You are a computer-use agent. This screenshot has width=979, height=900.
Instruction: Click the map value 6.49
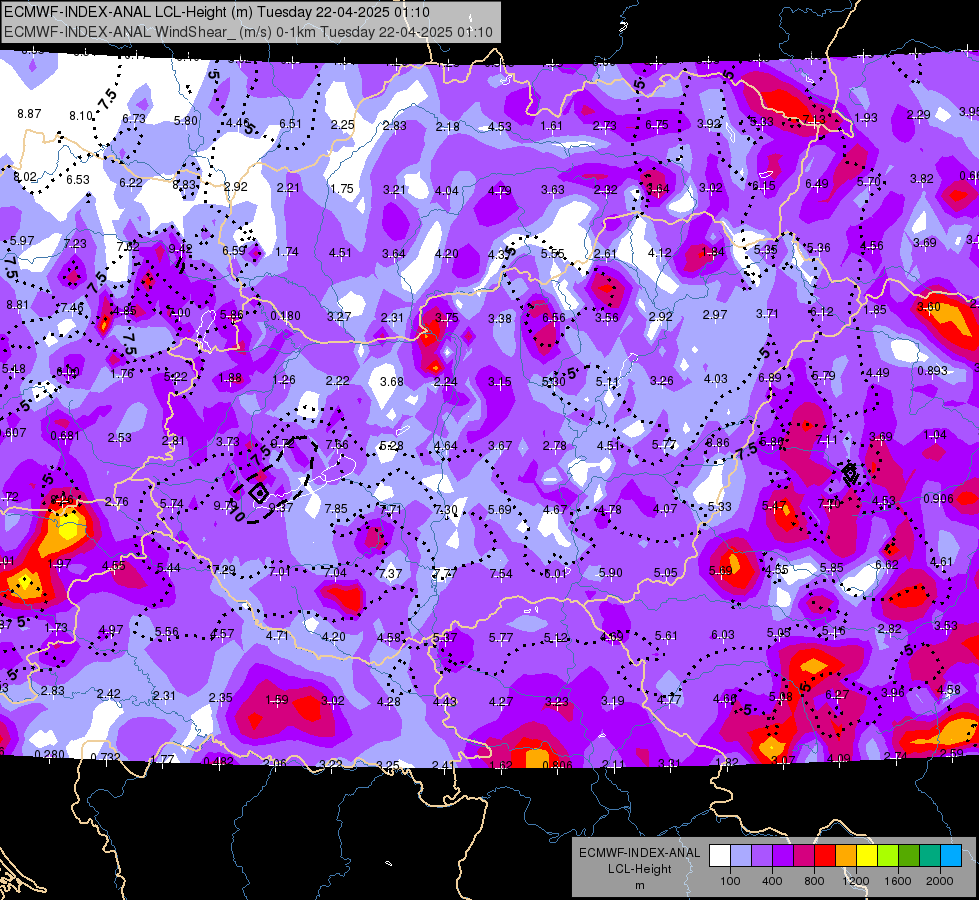pyautogui.click(x=817, y=184)
